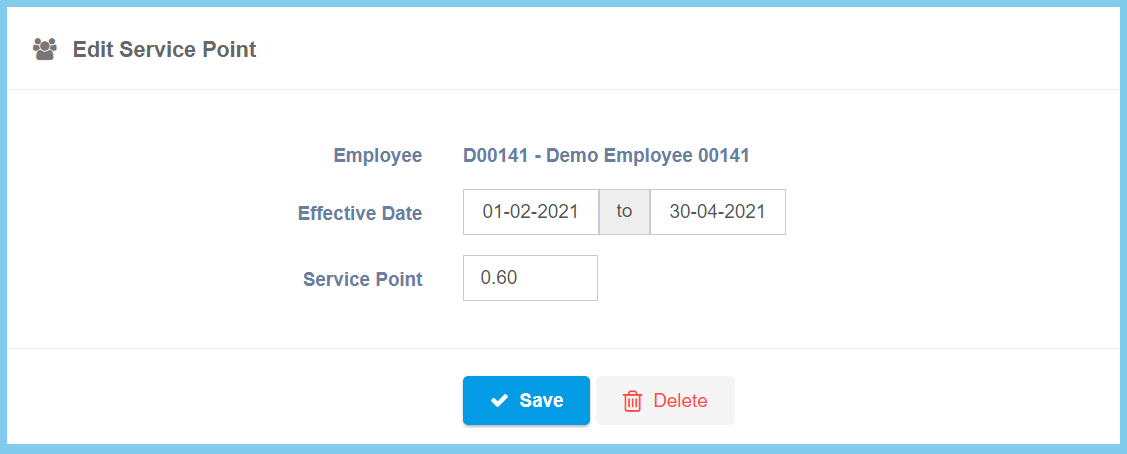Image resolution: width=1127 pixels, height=454 pixels.
Task: Click the Edit Service Point title
Action: point(164,49)
